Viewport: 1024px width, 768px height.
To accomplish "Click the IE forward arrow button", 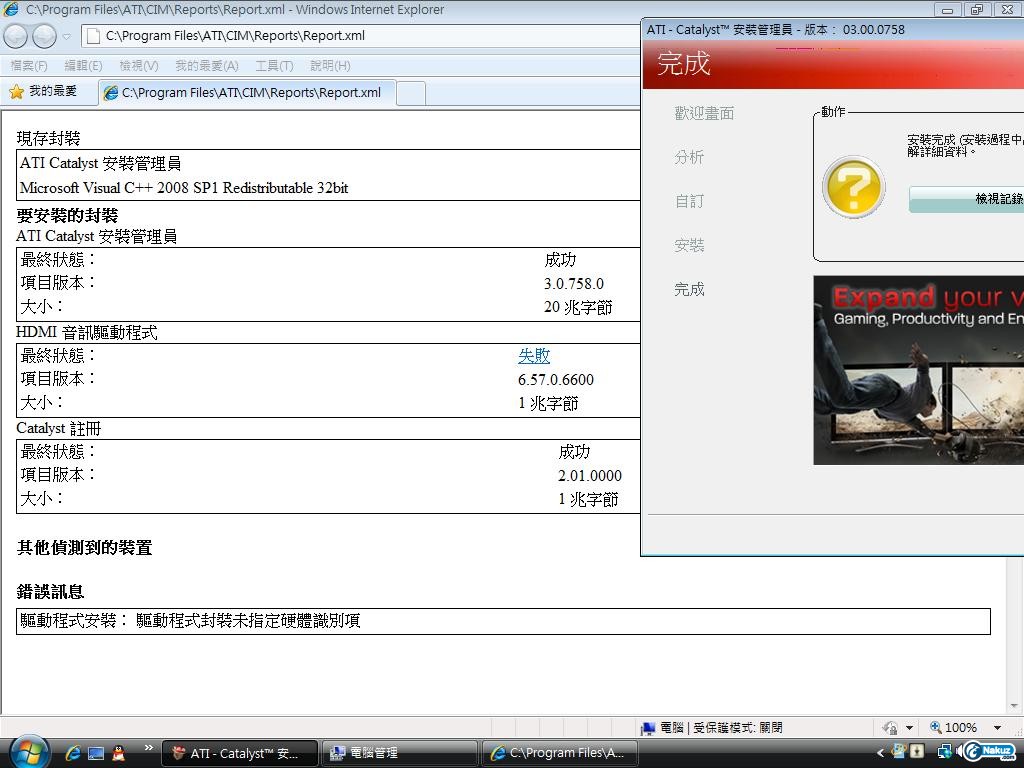I will [44, 36].
